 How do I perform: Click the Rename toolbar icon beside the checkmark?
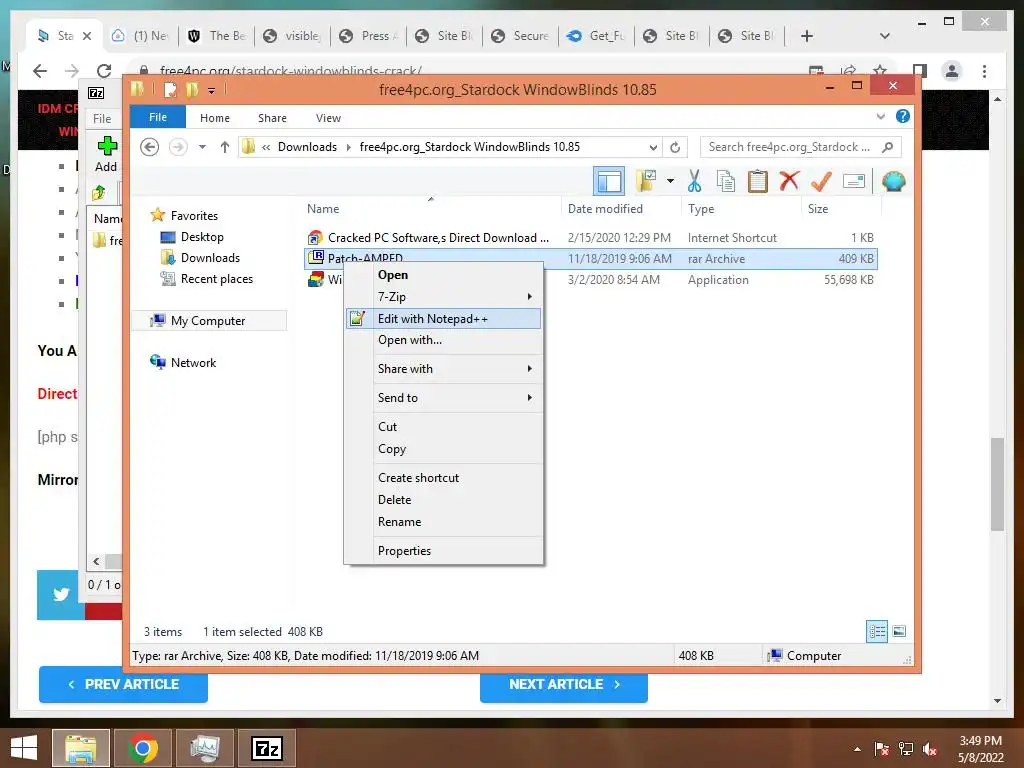point(854,181)
